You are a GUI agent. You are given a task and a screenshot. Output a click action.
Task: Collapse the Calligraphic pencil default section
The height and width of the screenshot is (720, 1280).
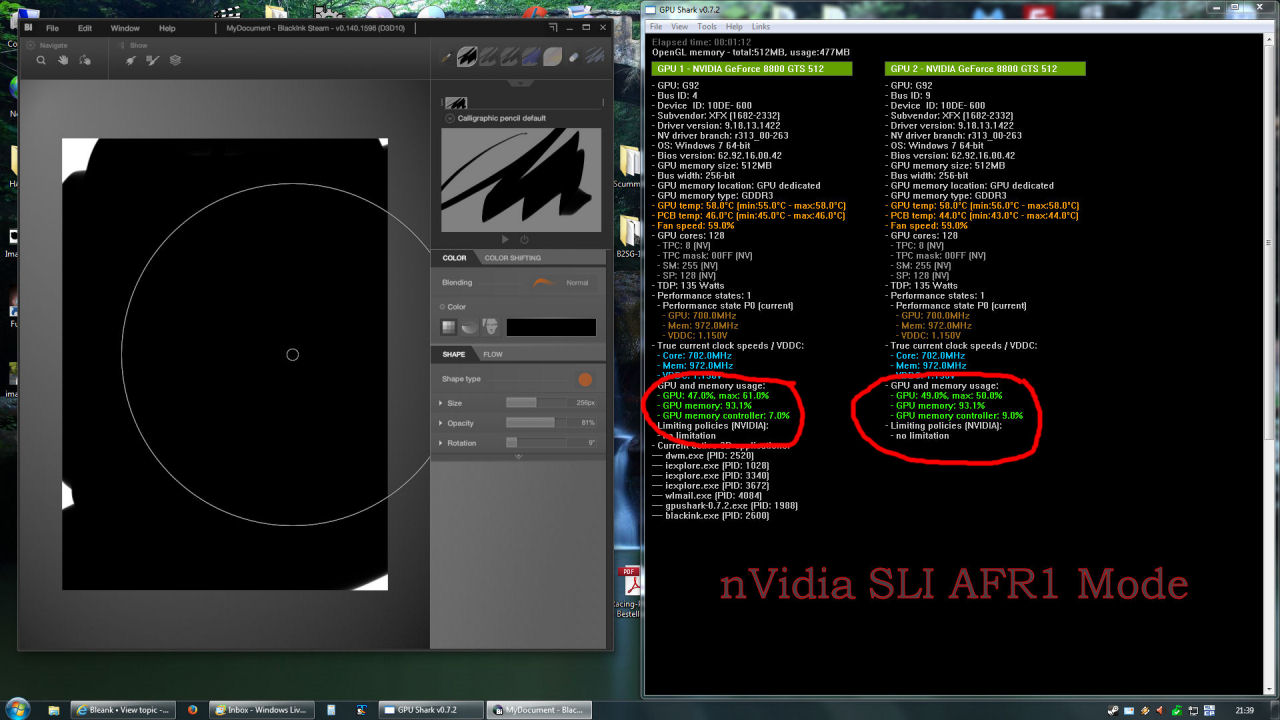[x=449, y=118]
